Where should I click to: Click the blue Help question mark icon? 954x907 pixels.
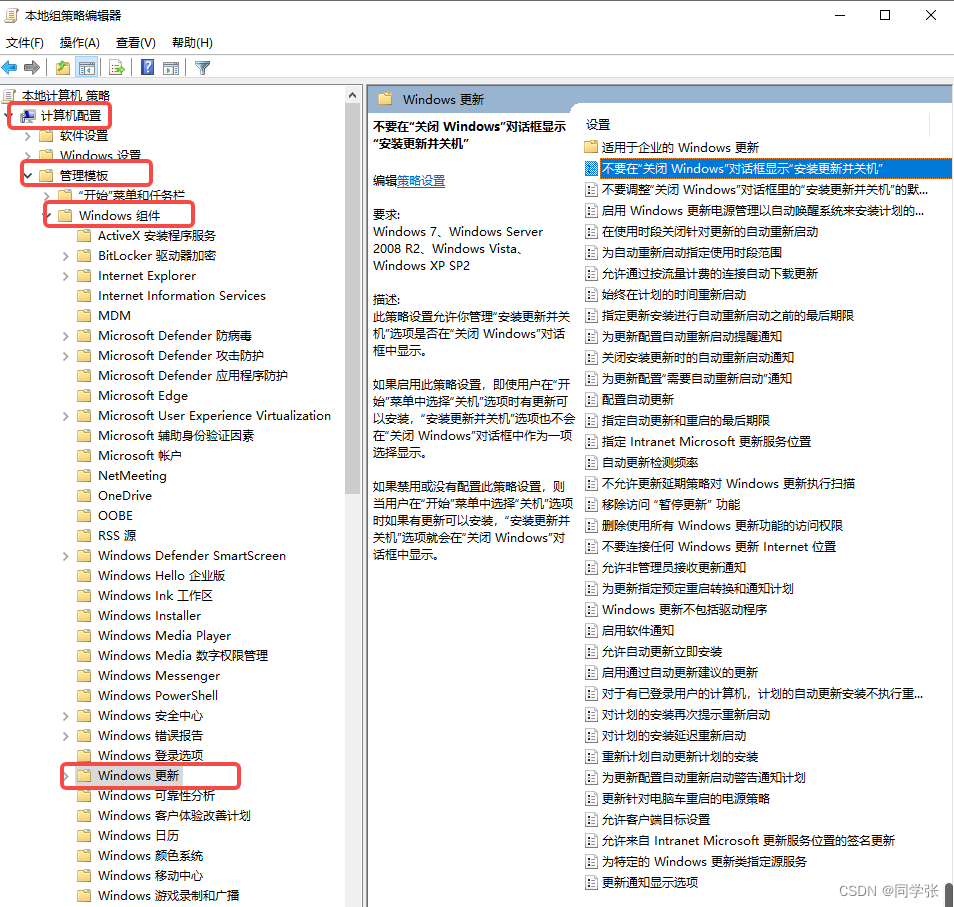point(147,68)
